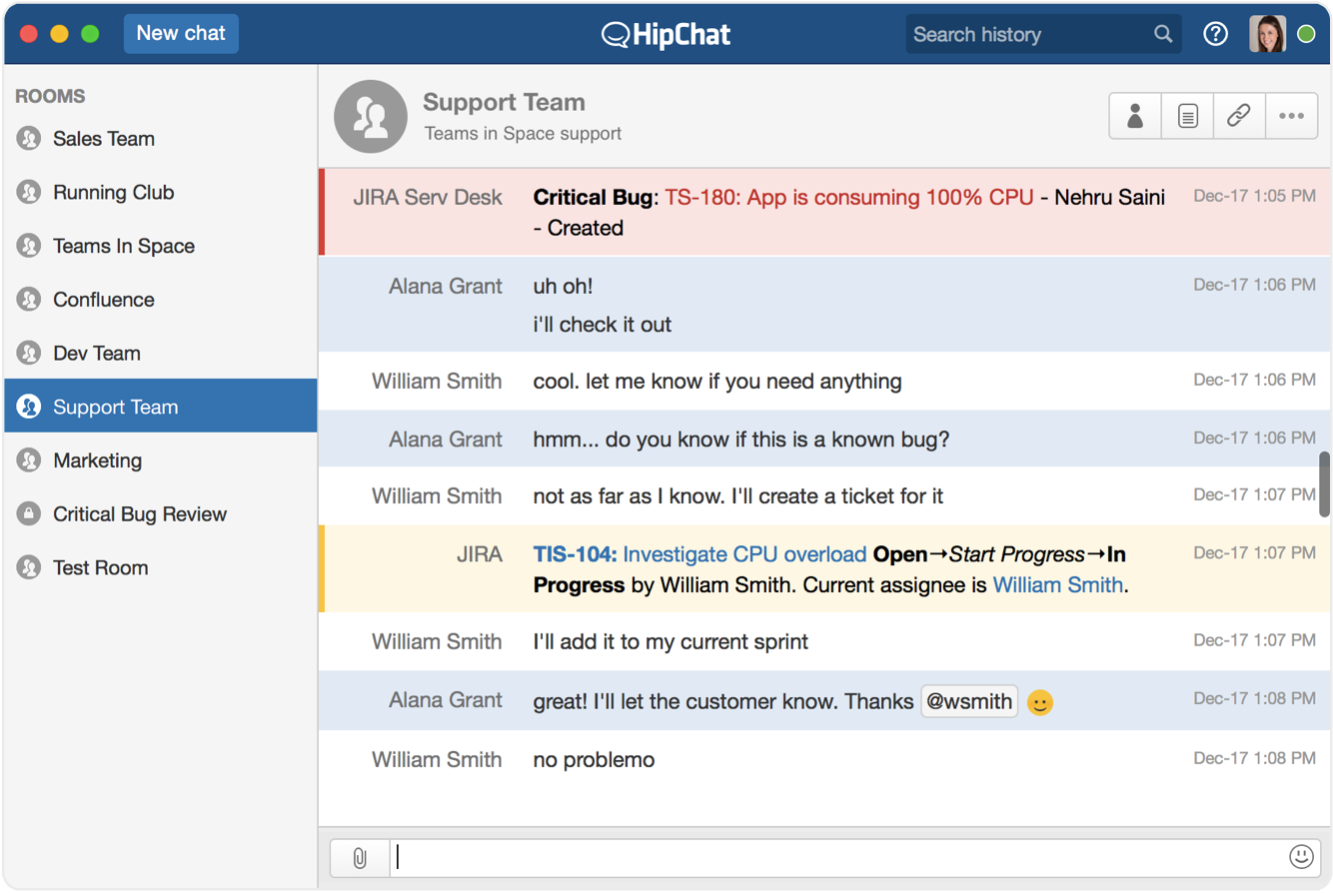
Task: Select the Support Team room in sidebar
Action: pos(160,406)
